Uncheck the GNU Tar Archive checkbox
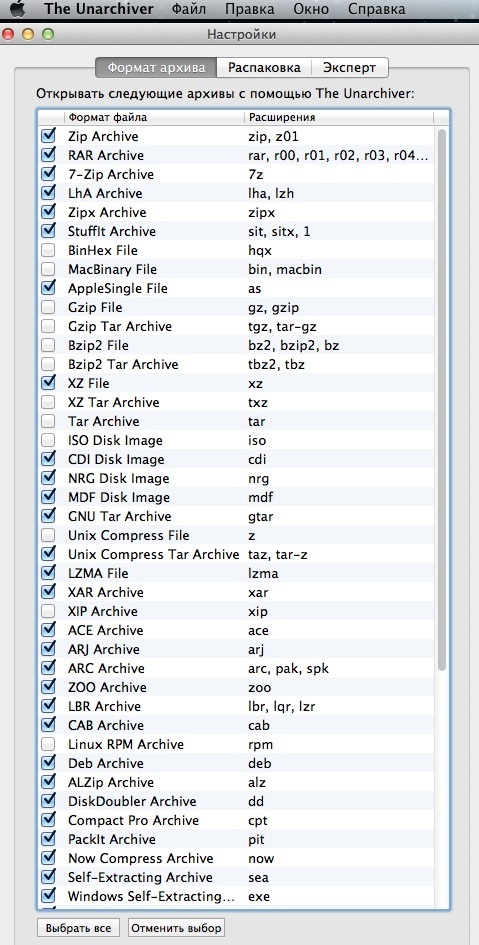This screenshot has width=479, height=945. point(48,516)
